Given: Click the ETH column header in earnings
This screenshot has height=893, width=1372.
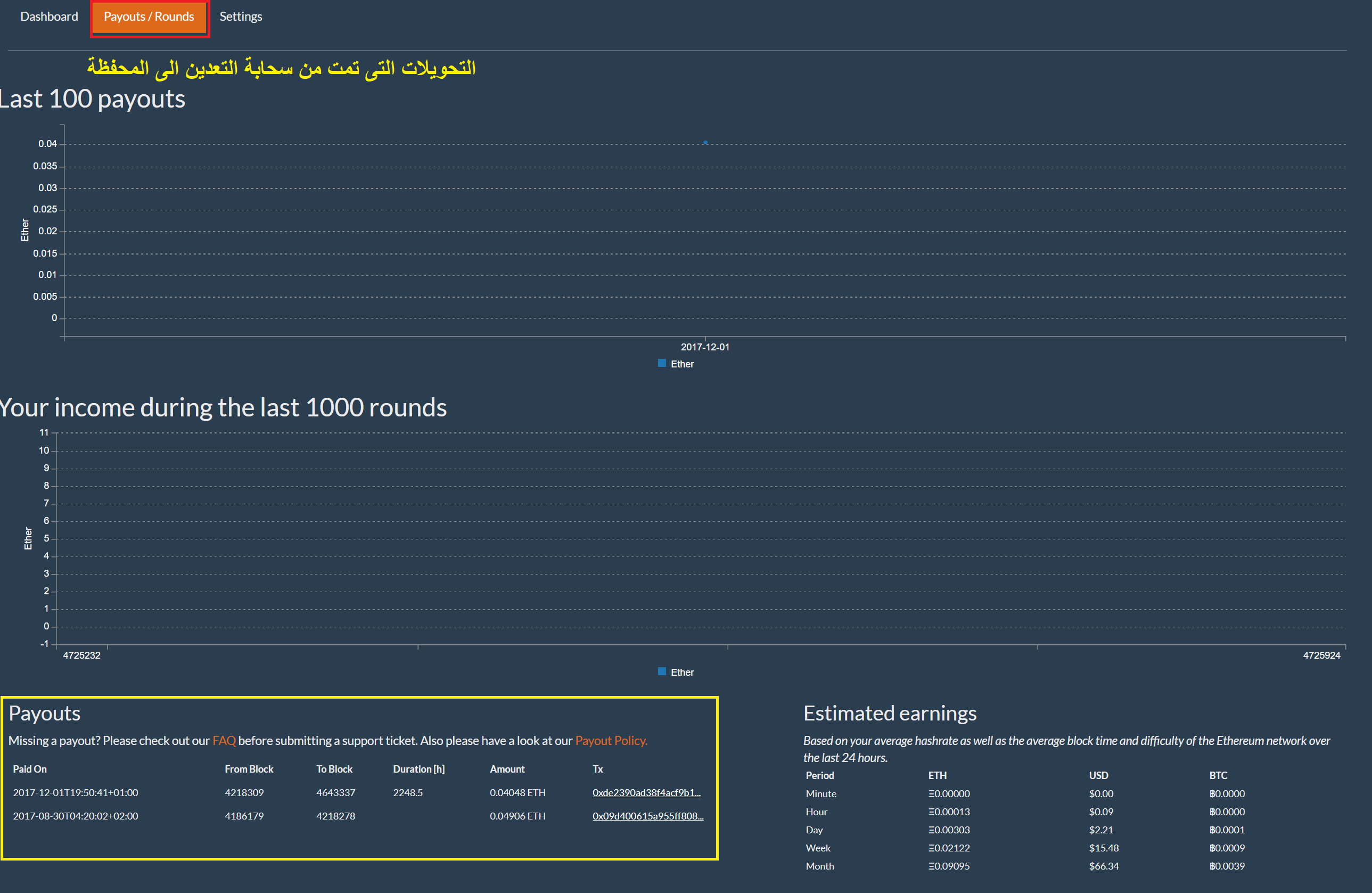Looking at the screenshot, I should [x=938, y=775].
